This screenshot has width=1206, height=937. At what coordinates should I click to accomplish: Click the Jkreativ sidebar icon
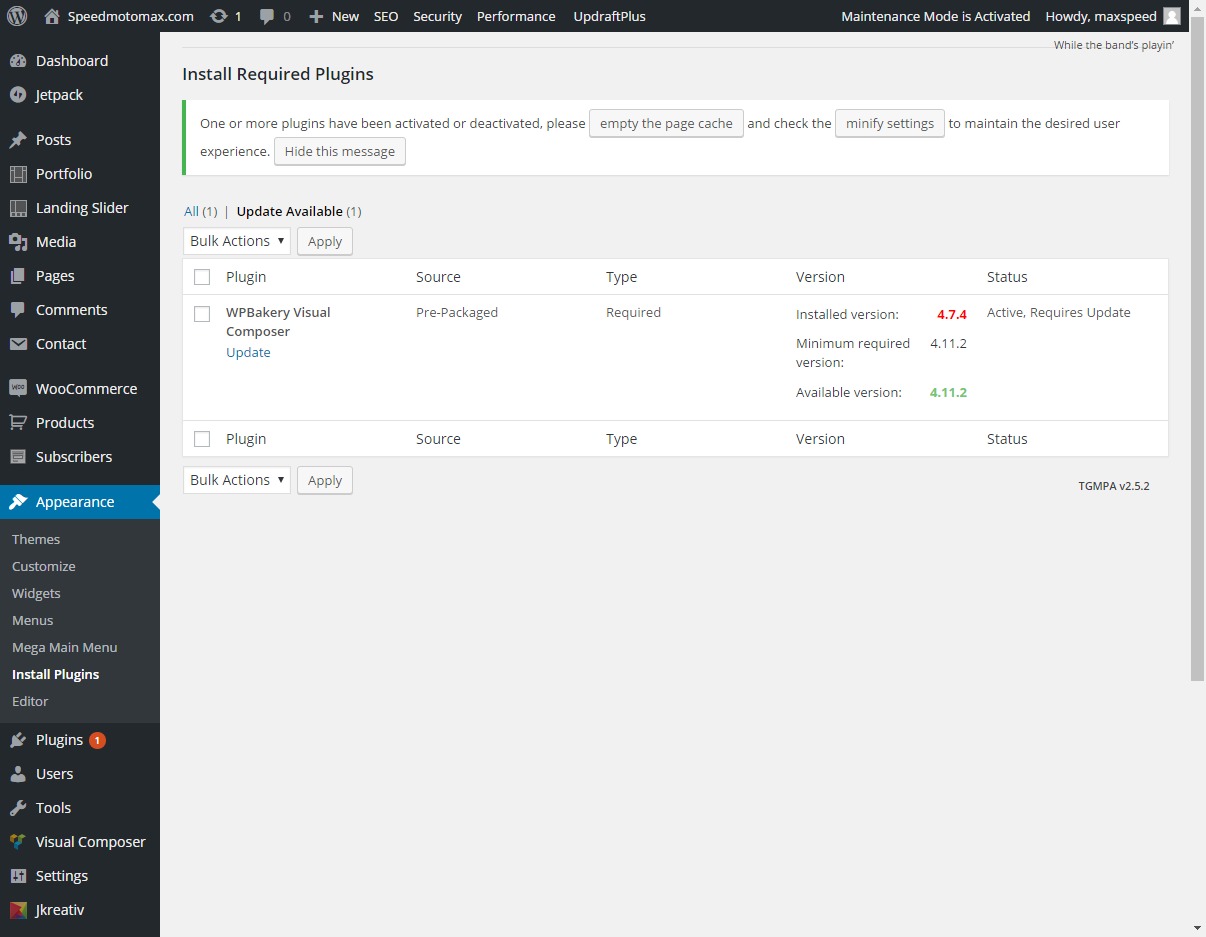coord(18,910)
